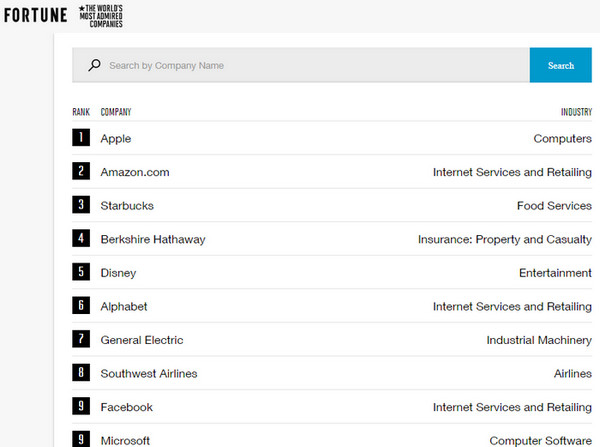This screenshot has width=600, height=447.
Task: Click the World's Most Admired Companies logo
Action: tap(100, 16)
